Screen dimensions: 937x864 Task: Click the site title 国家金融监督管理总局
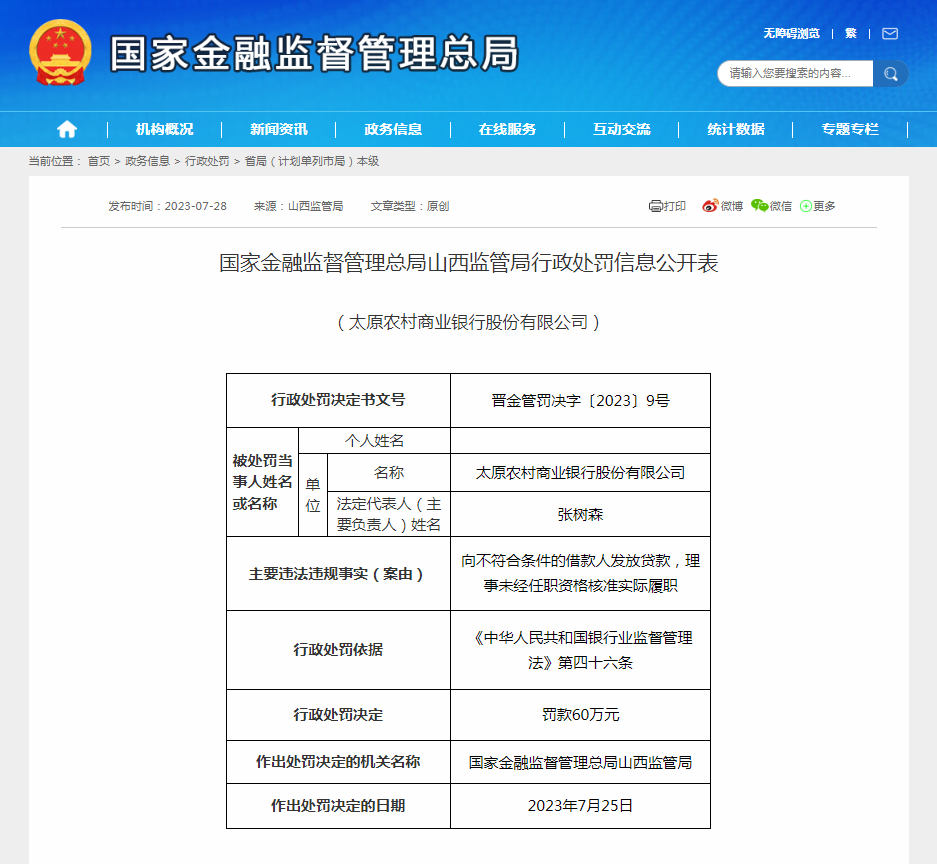tap(314, 53)
